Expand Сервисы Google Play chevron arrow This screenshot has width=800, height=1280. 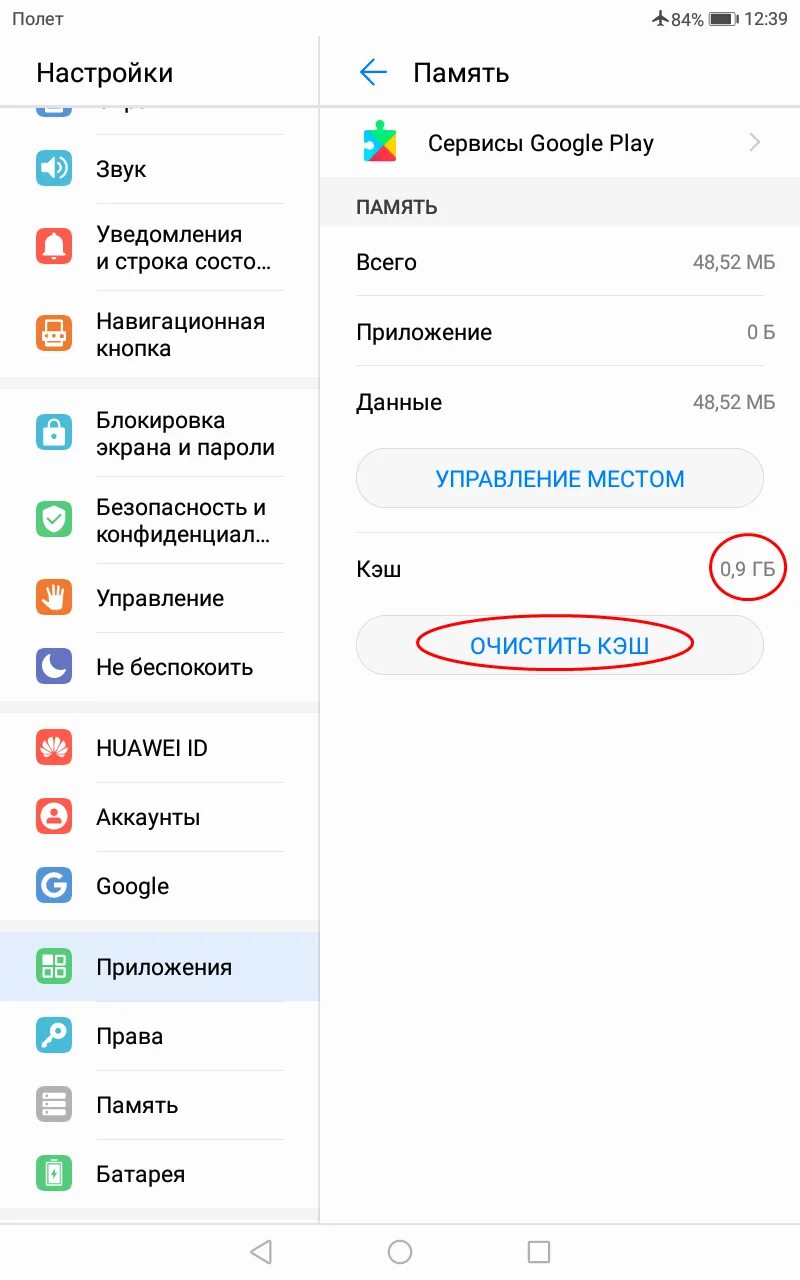click(755, 142)
